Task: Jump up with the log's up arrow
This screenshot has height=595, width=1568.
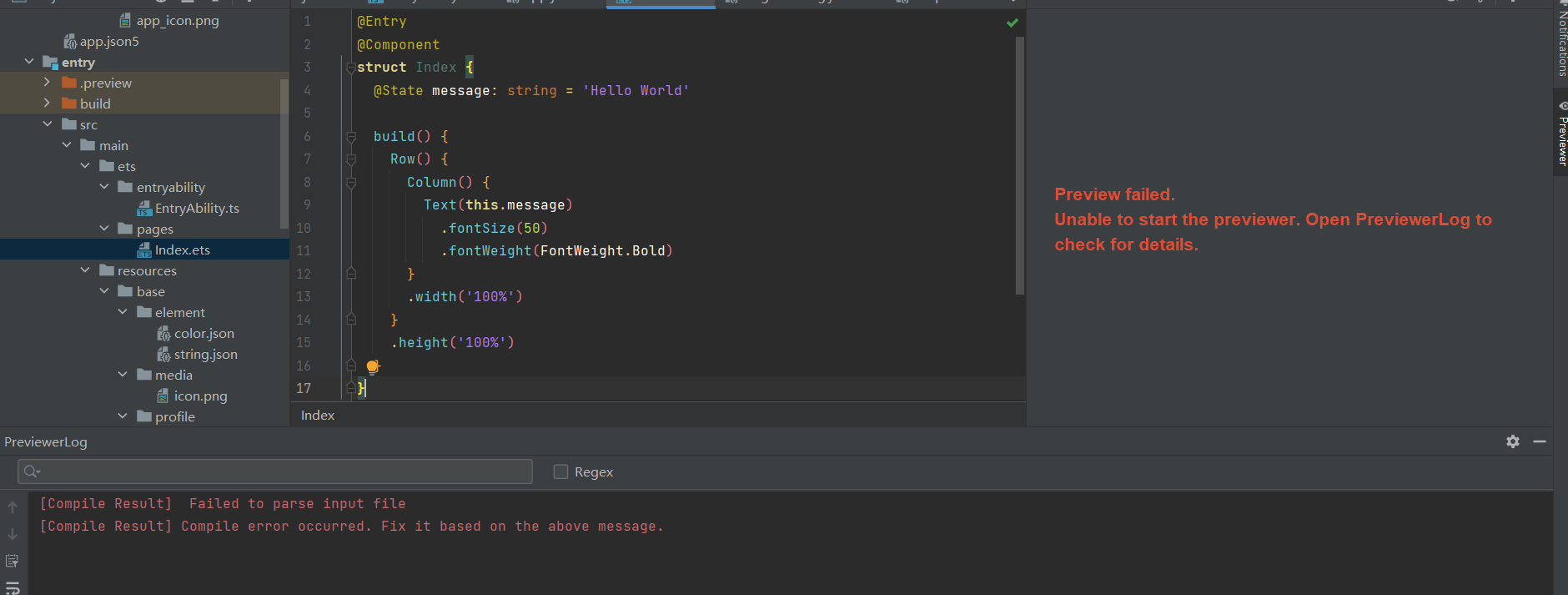Action: click(13, 507)
